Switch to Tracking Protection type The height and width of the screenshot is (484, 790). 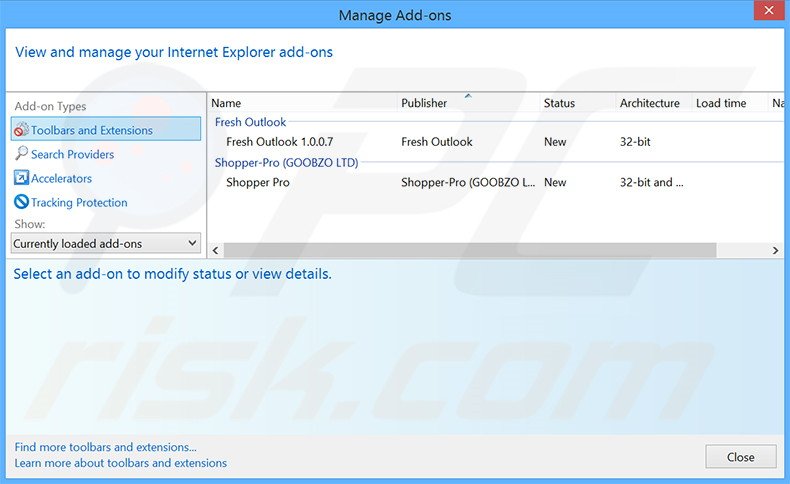pyautogui.click(x=79, y=202)
